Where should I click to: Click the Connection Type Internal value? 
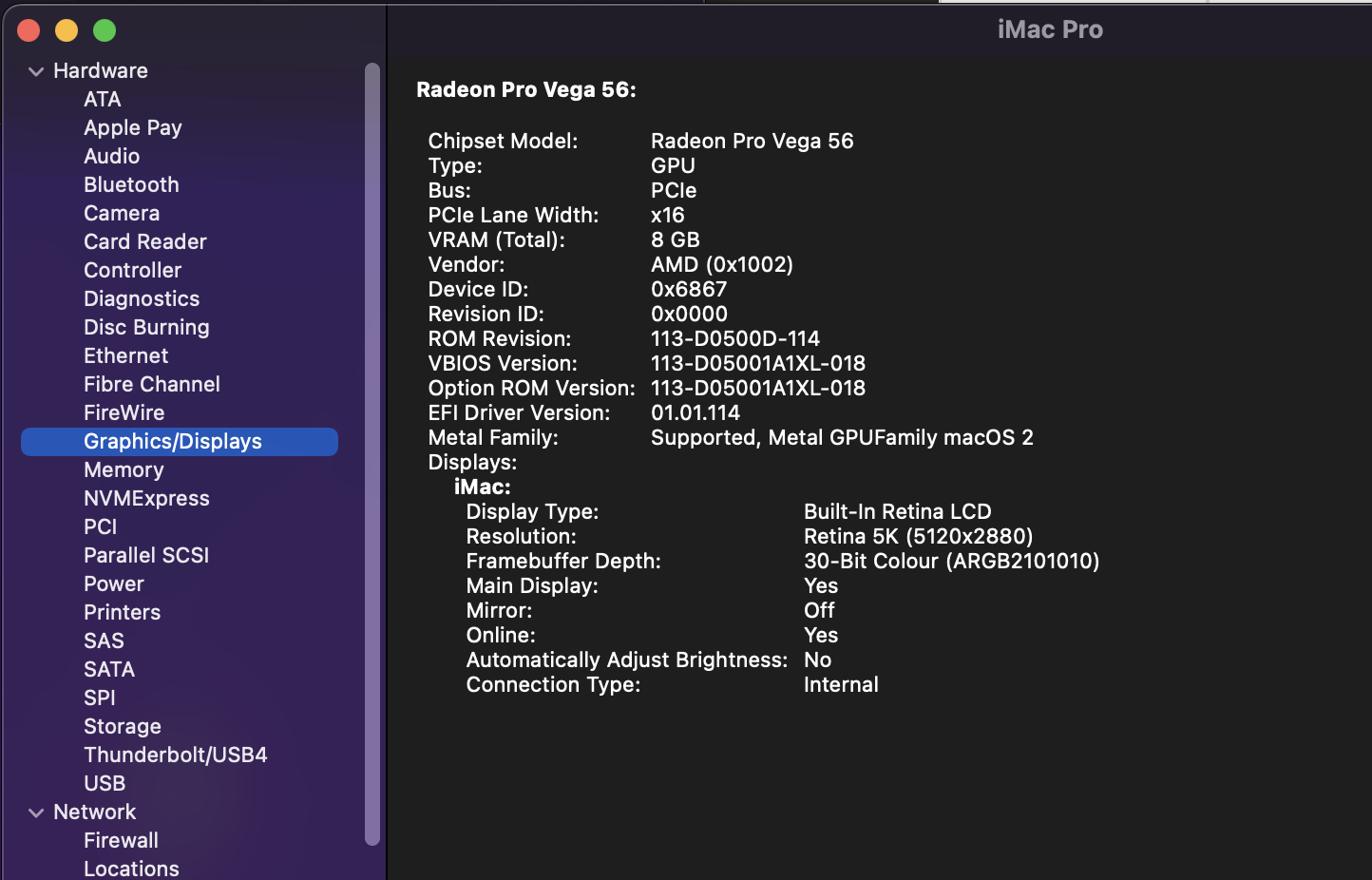tap(841, 684)
